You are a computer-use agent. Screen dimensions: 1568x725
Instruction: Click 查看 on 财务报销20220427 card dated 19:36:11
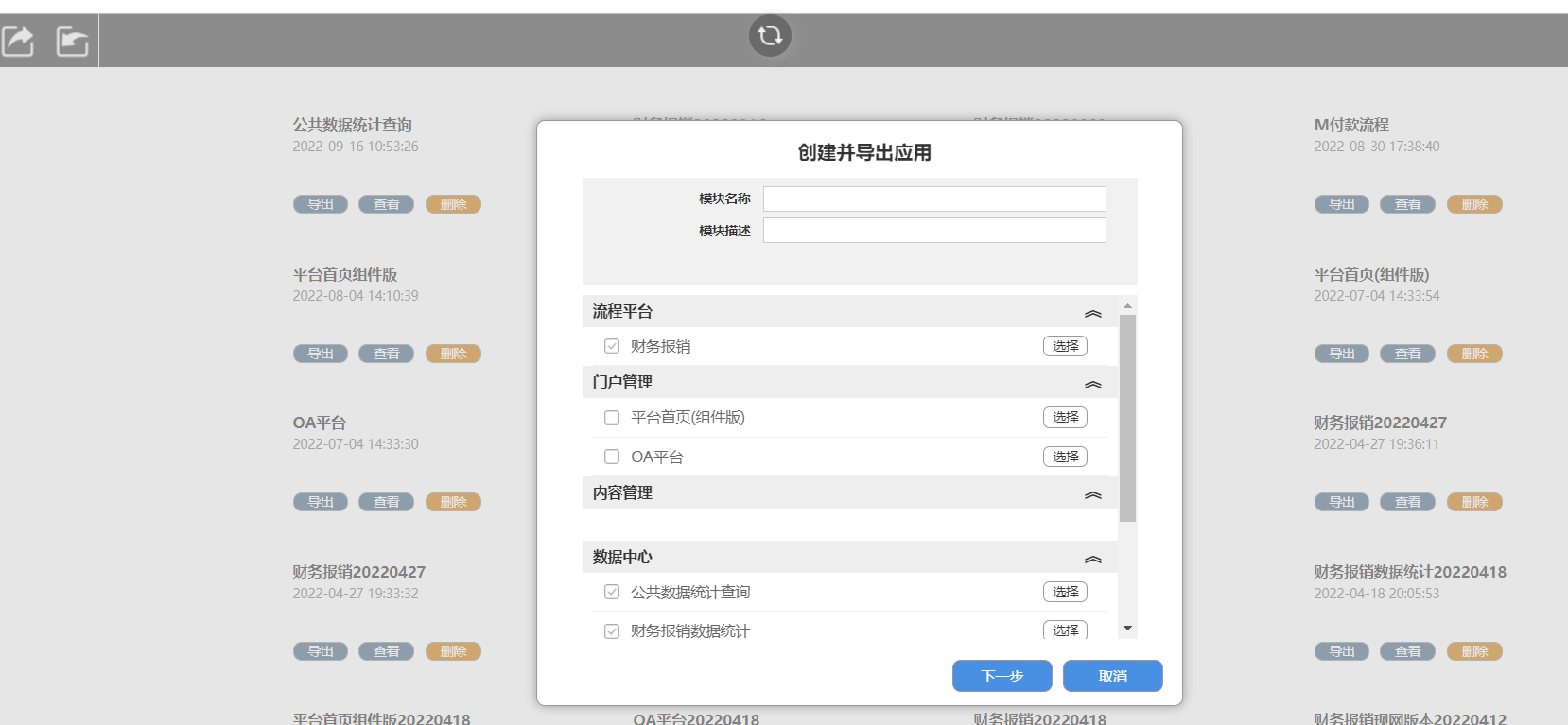tap(1408, 502)
